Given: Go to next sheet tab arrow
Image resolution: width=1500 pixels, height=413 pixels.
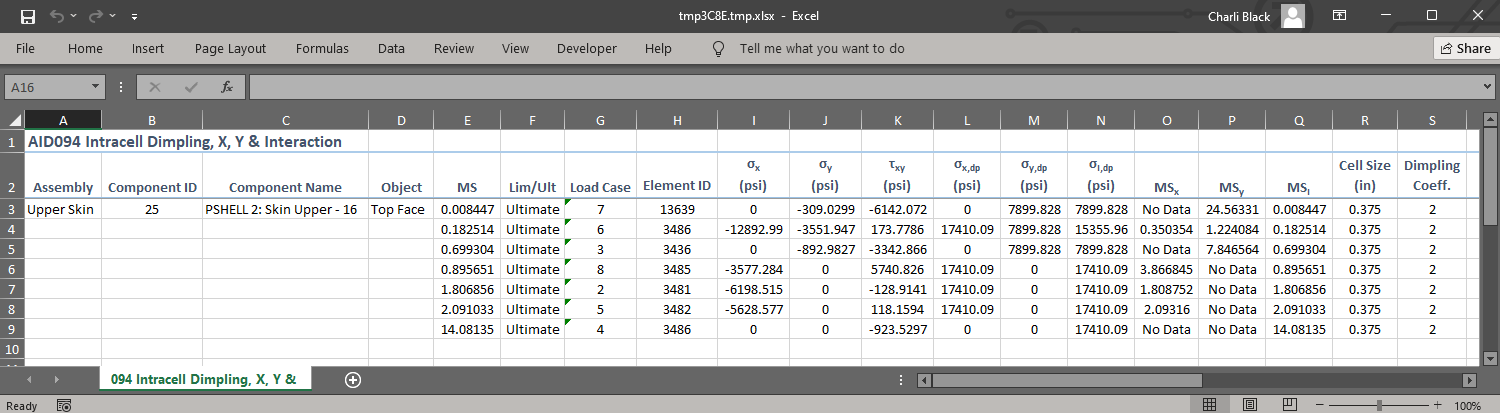Looking at the screenshot, I should tap(56, 380).
